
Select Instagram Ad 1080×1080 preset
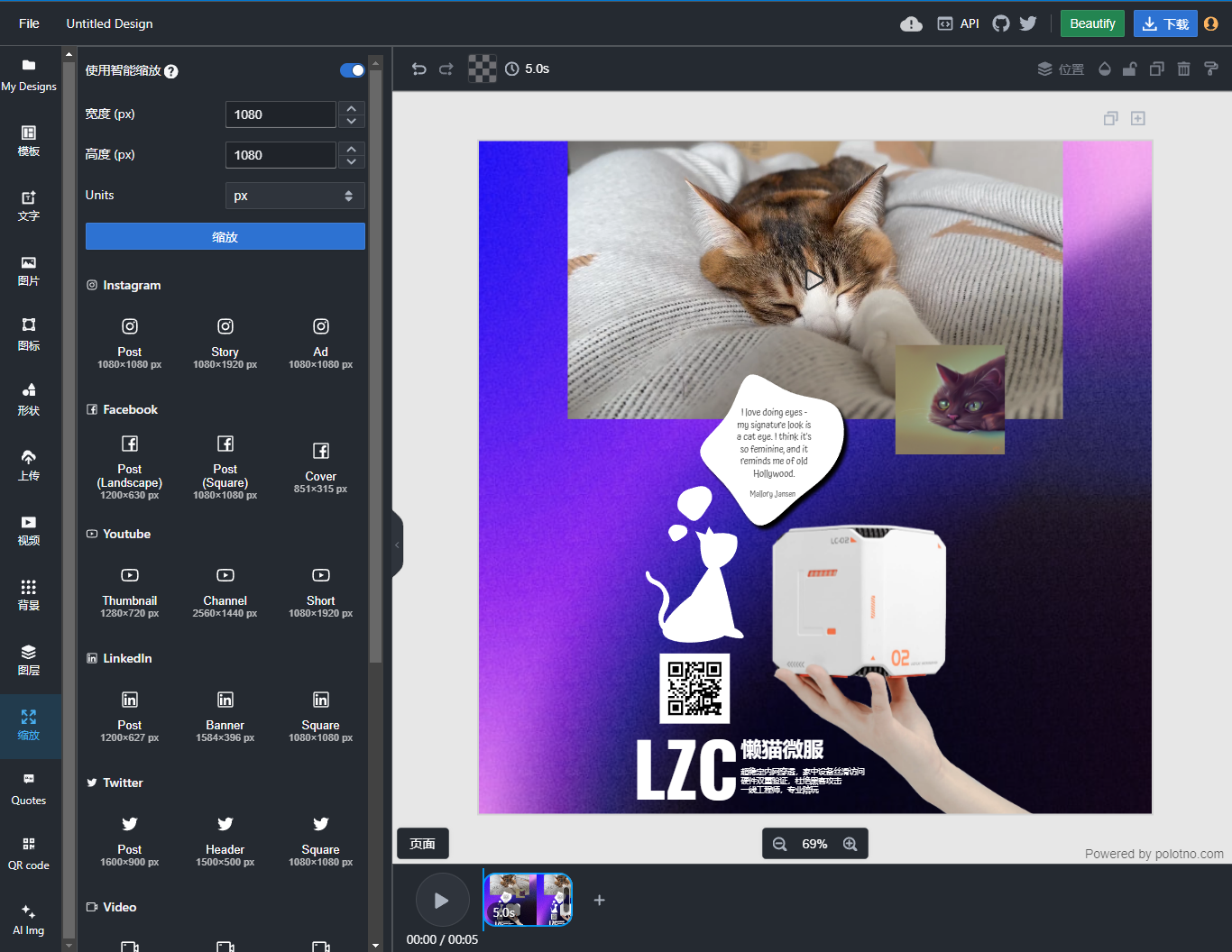(321, 343)
